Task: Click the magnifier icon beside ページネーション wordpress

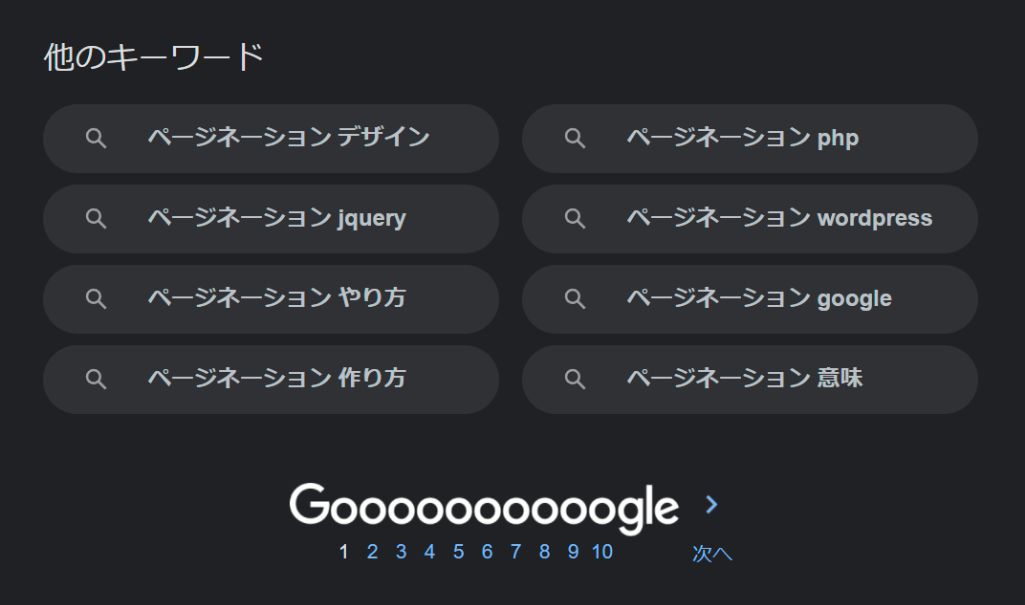Action: (575, 218)
